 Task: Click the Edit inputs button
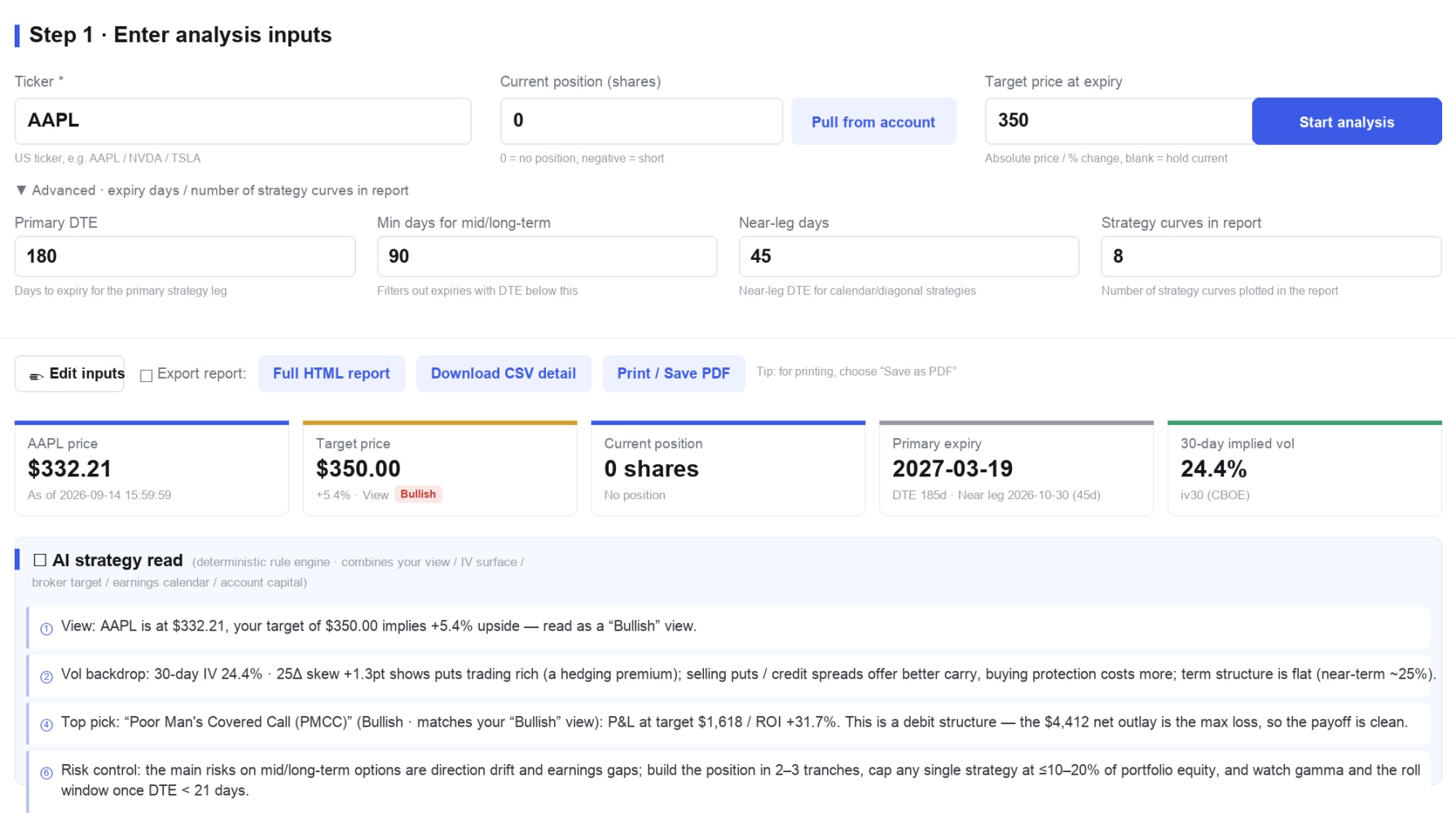pos(70,374)
